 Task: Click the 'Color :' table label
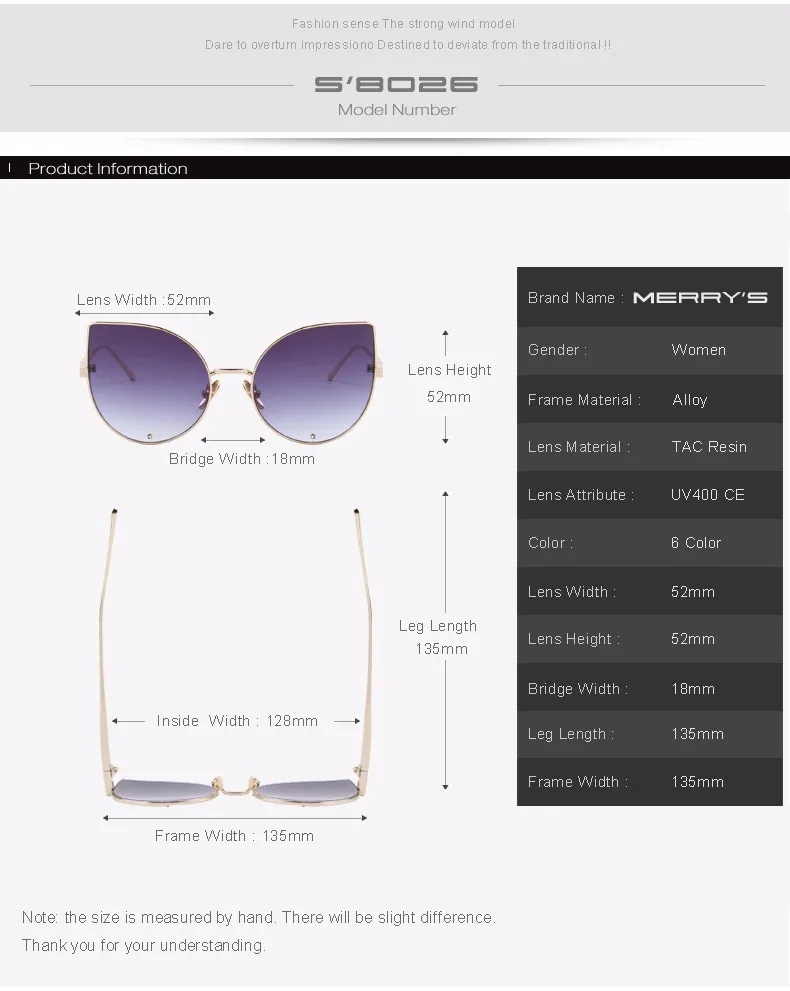(x=550, y=543)
